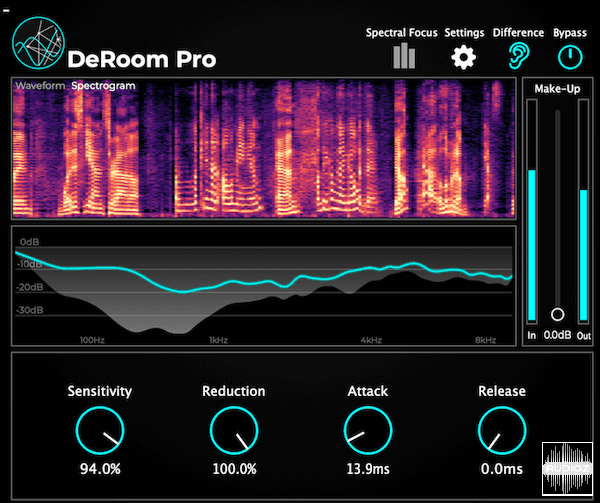Click the 100.0% Reduction value
Screen dimensions: 600x503
coord(234,469)
